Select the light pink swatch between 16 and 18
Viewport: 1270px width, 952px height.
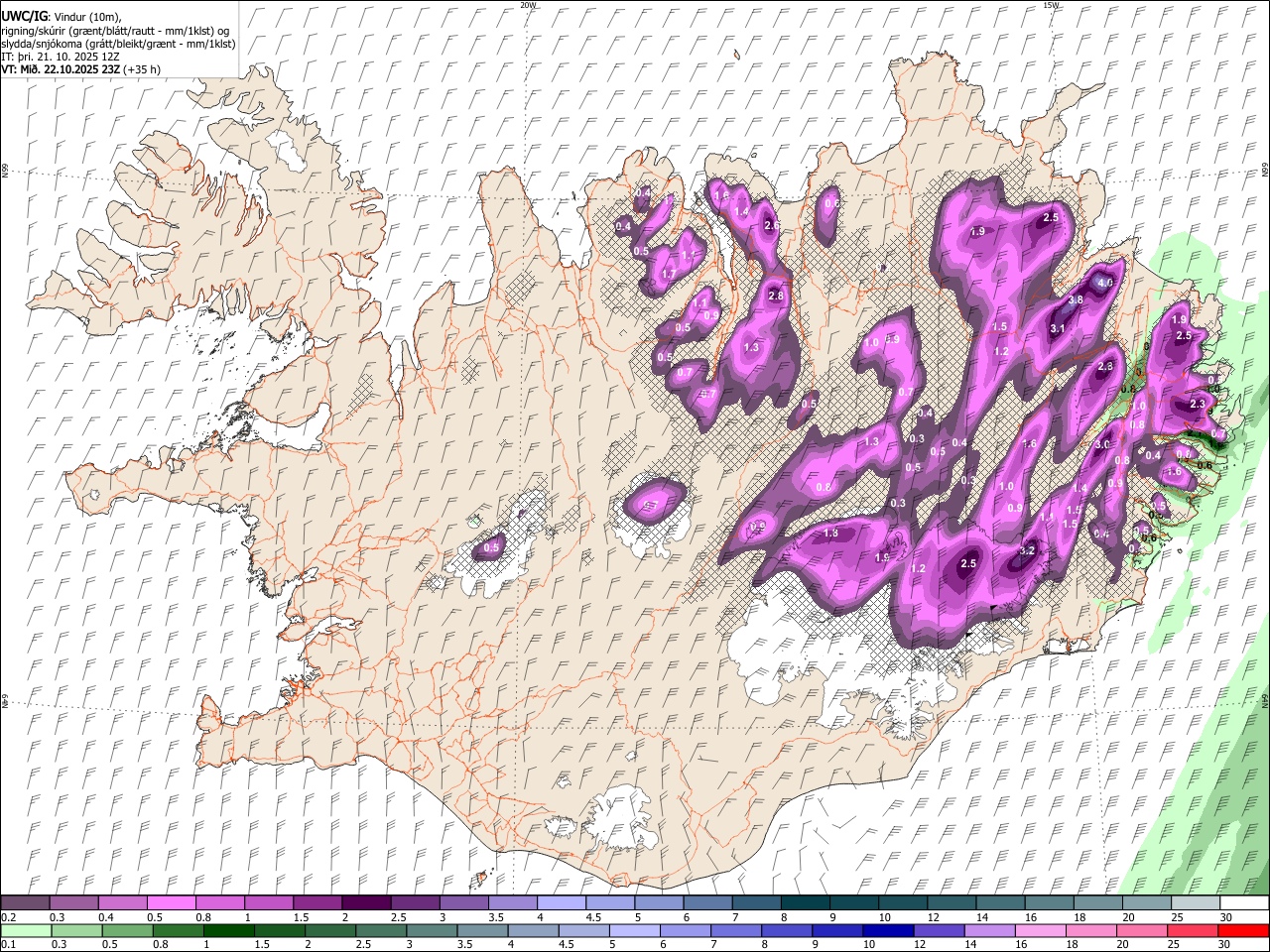coord(1040,931)
